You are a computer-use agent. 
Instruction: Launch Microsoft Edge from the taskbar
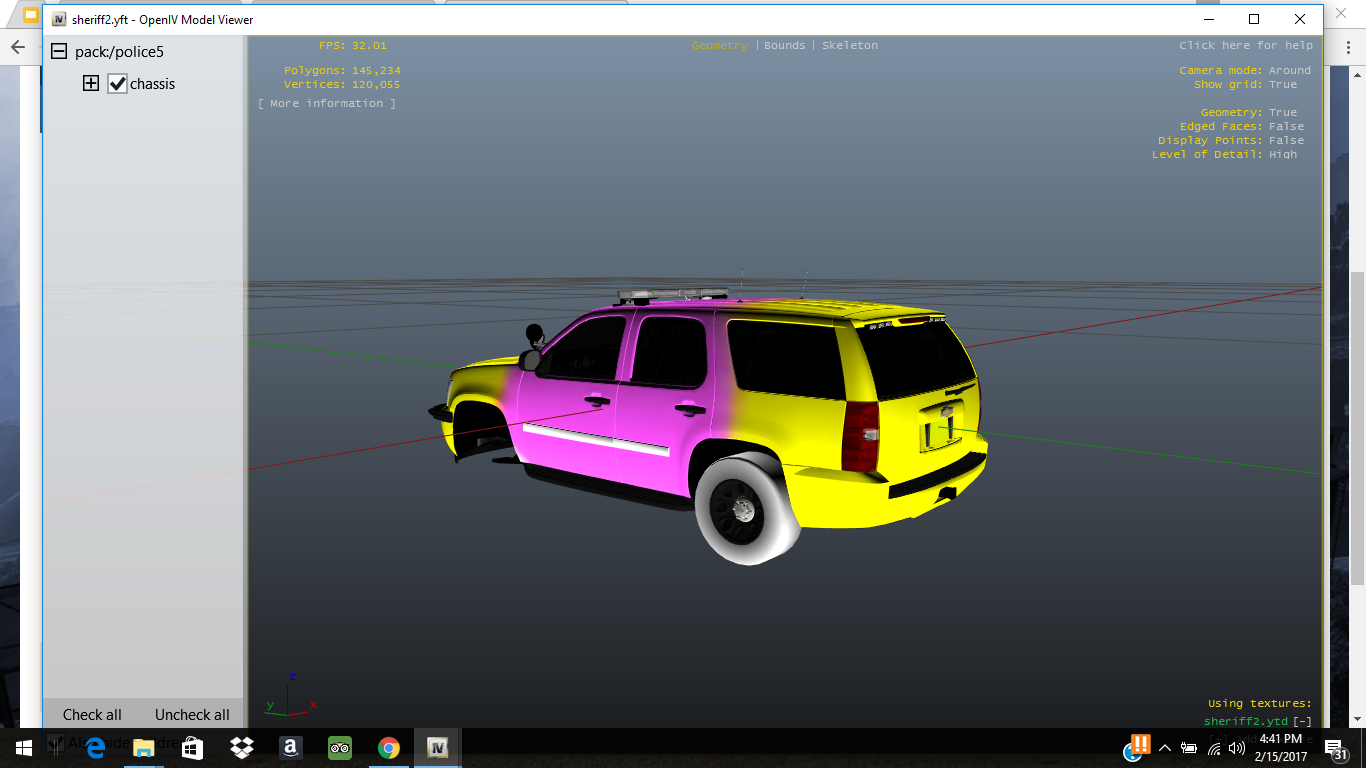tap(96, 748)
